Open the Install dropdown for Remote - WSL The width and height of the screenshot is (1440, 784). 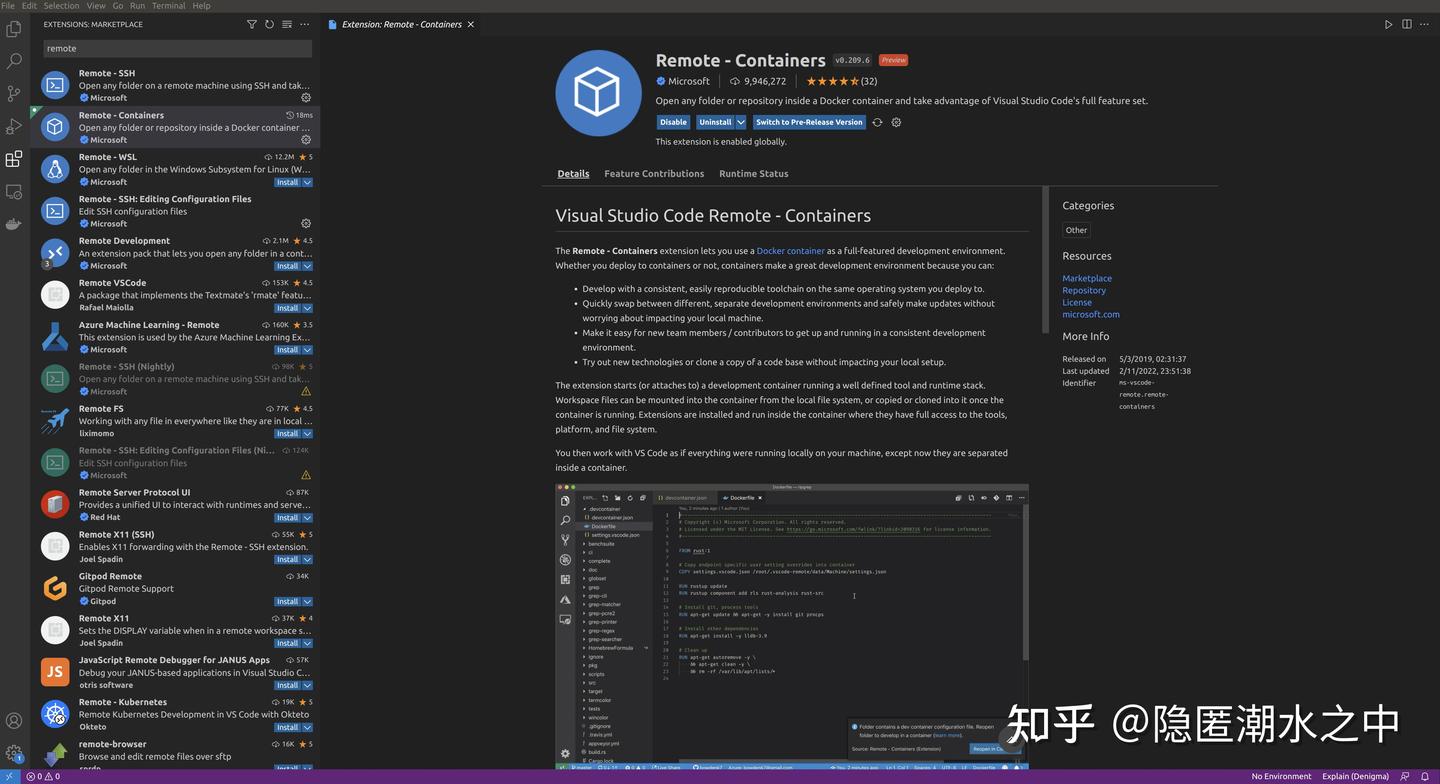305,182
